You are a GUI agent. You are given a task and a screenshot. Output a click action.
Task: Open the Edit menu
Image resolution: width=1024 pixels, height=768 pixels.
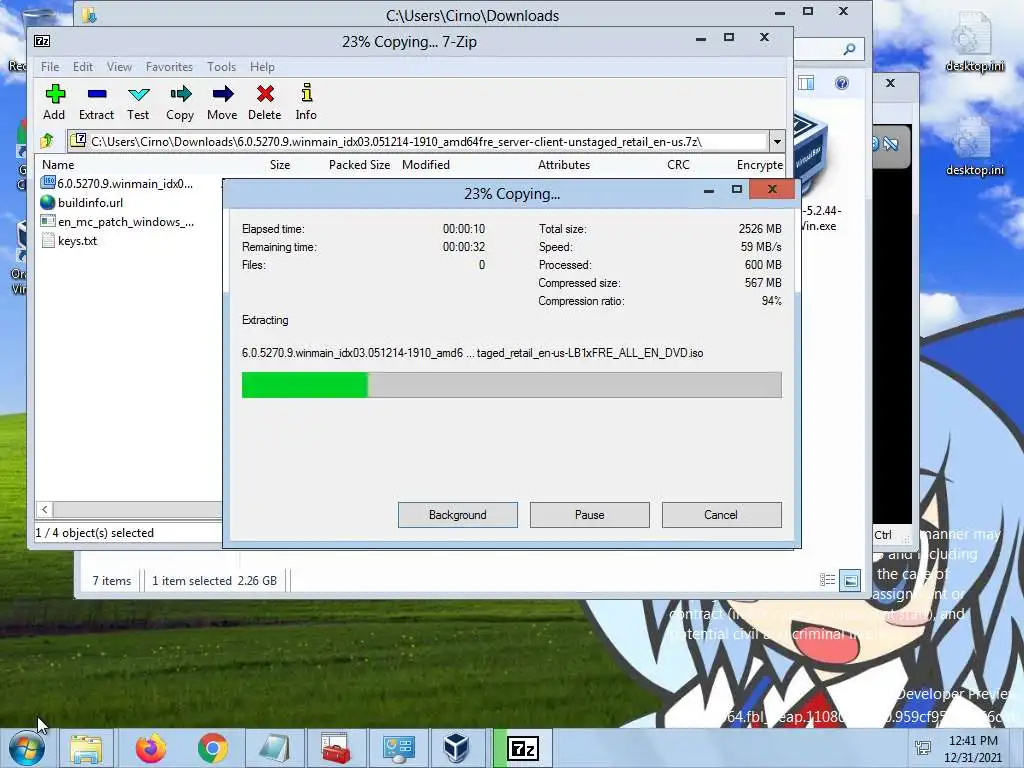82,67
